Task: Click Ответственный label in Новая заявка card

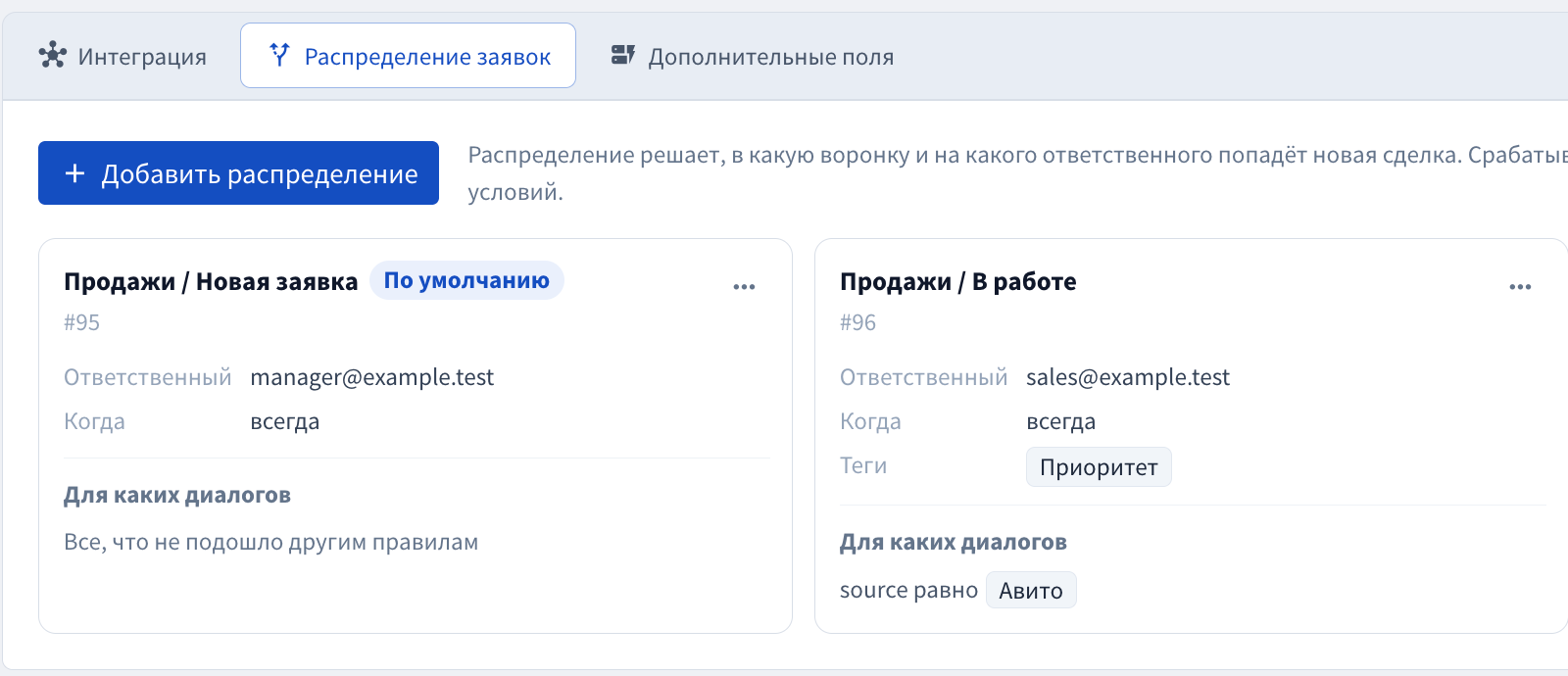Action: (x=148, y=377)
